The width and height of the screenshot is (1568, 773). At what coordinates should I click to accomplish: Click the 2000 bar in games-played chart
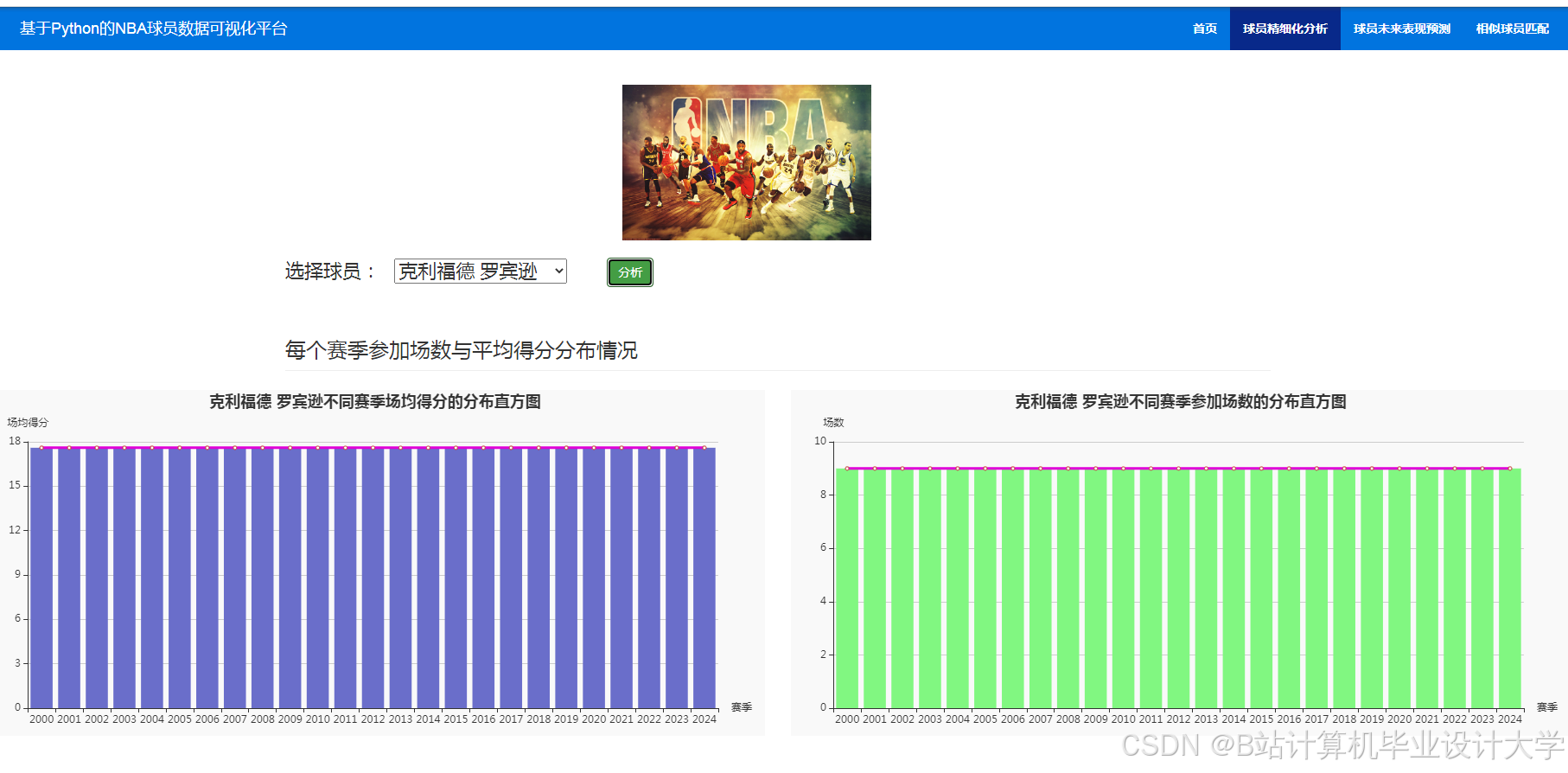point(847,588)
